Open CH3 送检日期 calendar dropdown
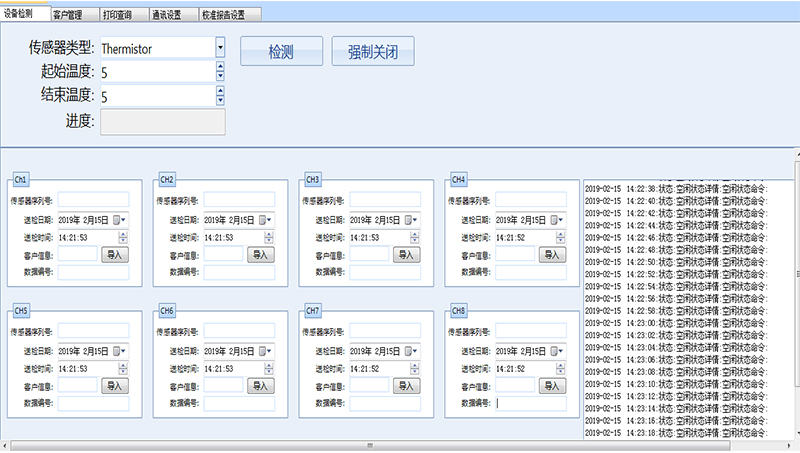This screenshot has height=453, width=800. (412, 220)
